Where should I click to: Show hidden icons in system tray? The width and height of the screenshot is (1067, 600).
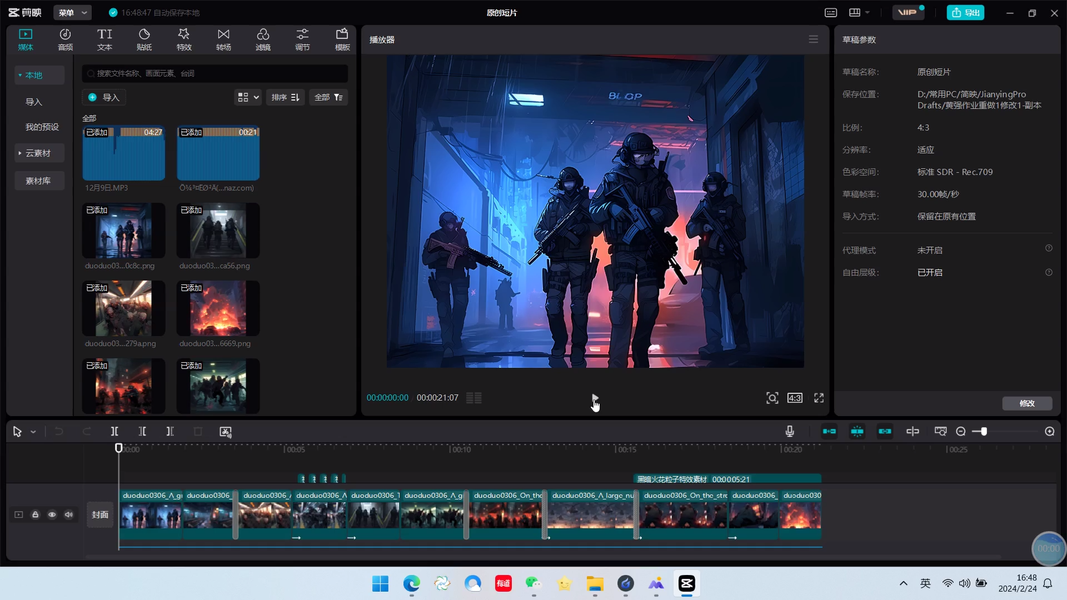pos(903,583)
